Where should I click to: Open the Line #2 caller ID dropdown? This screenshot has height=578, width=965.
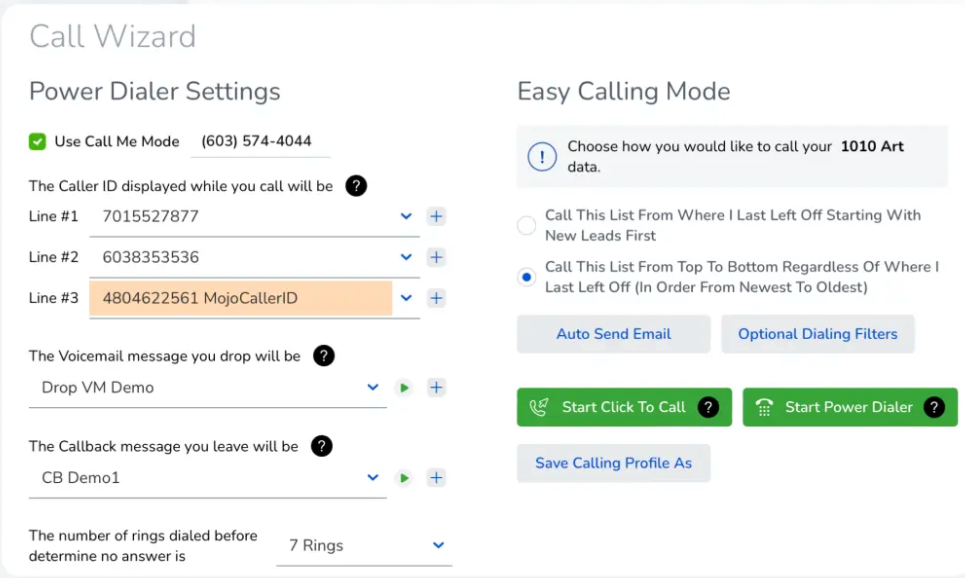pos(406,257)
